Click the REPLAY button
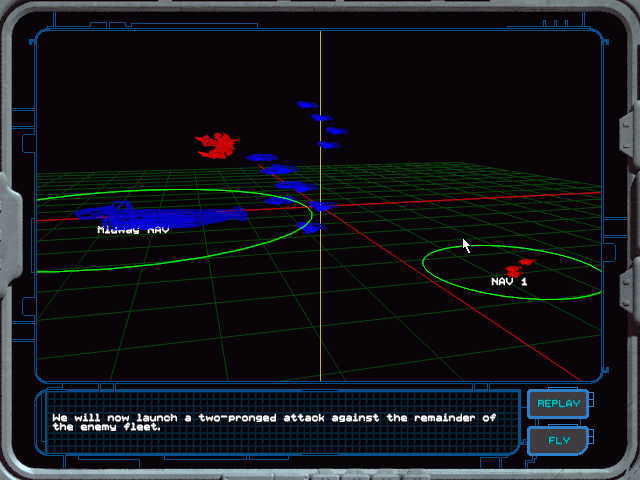The image size is (640, 480). coord(558,404)
